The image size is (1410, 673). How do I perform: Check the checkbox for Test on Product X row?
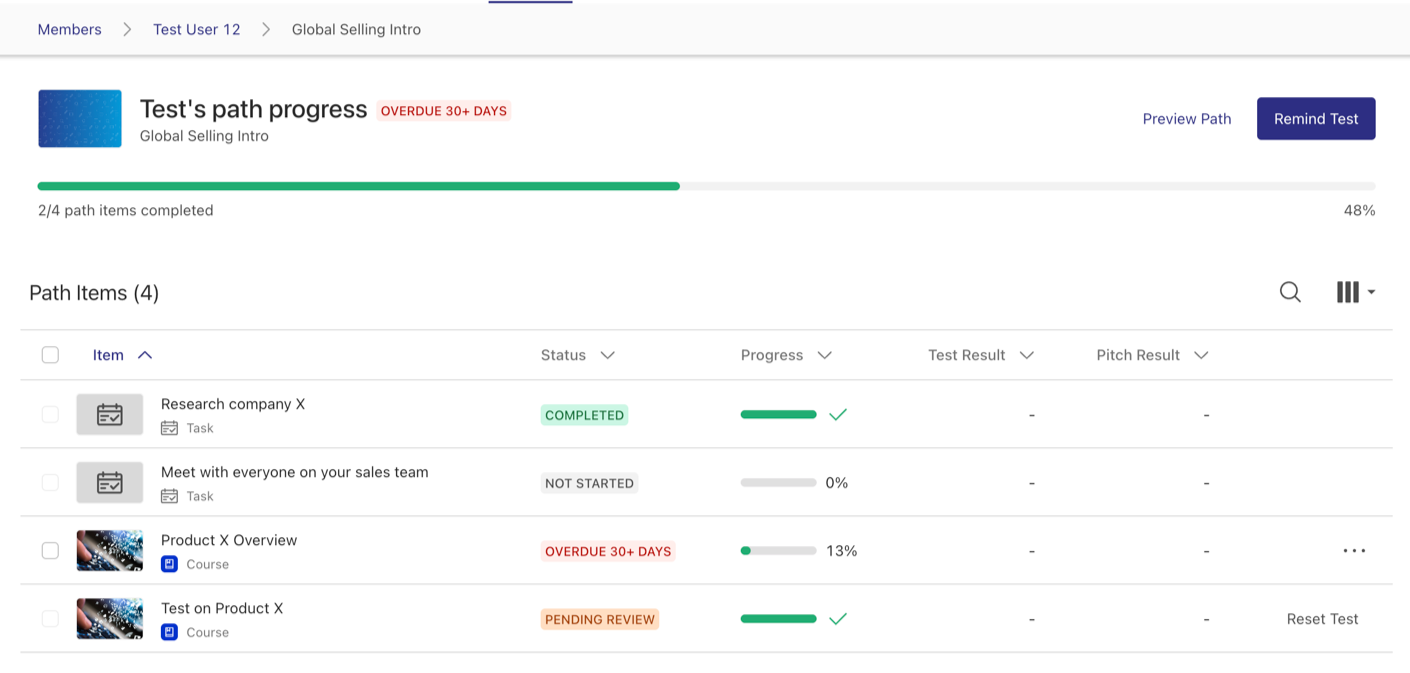50,618
